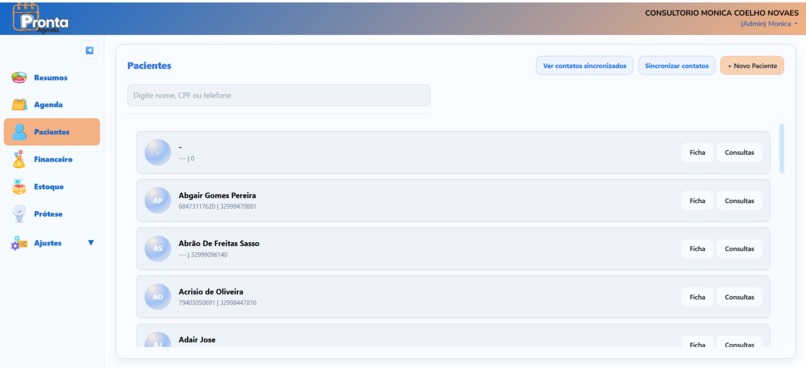The image size is (806, 368).
Task: Open Consultas for Abrão De Freitas Sasso
Action: click(739, 249)
